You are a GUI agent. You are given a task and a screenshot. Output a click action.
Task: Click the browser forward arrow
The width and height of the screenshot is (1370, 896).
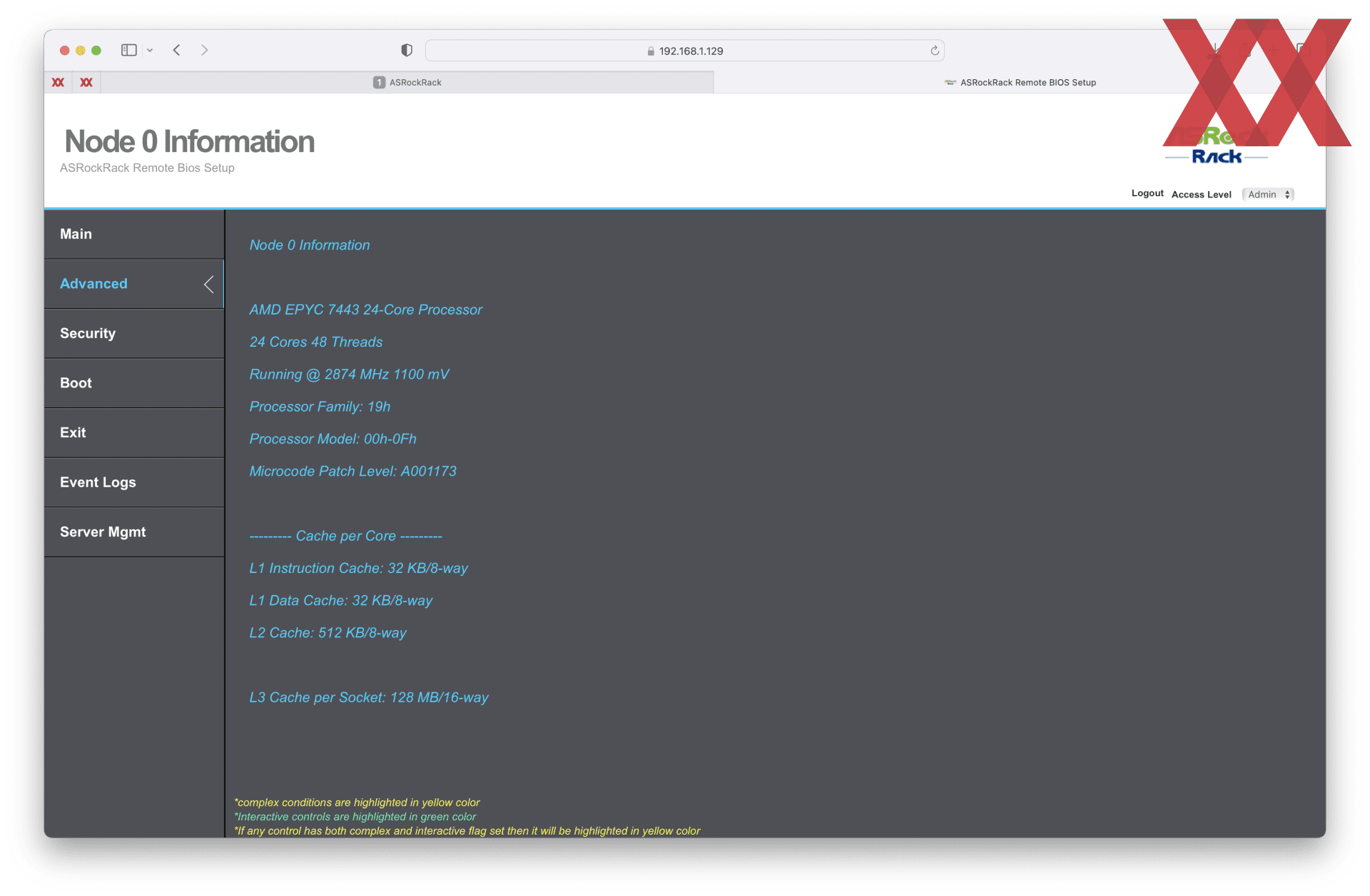click(x=205, y=50)
